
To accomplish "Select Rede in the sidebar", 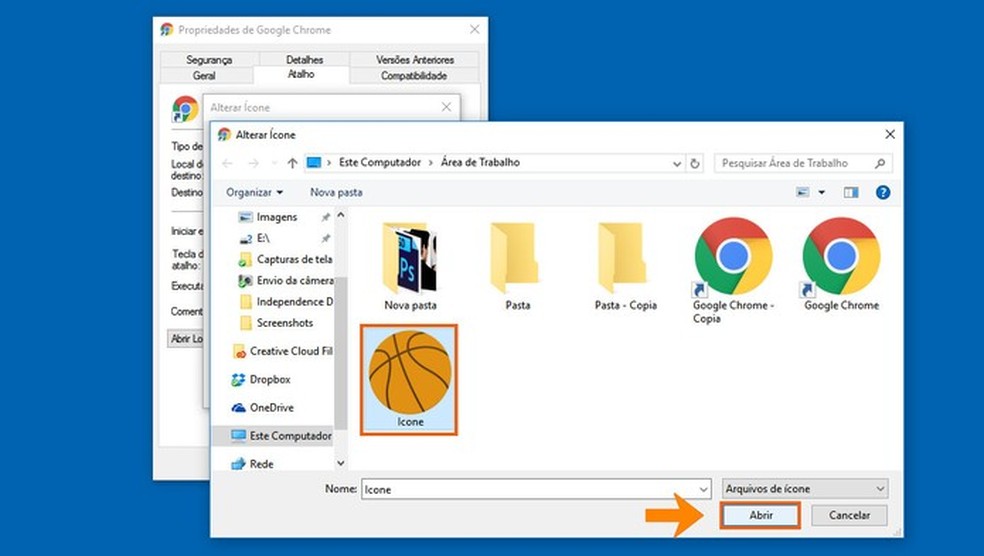I will click(x=252, y=464).
